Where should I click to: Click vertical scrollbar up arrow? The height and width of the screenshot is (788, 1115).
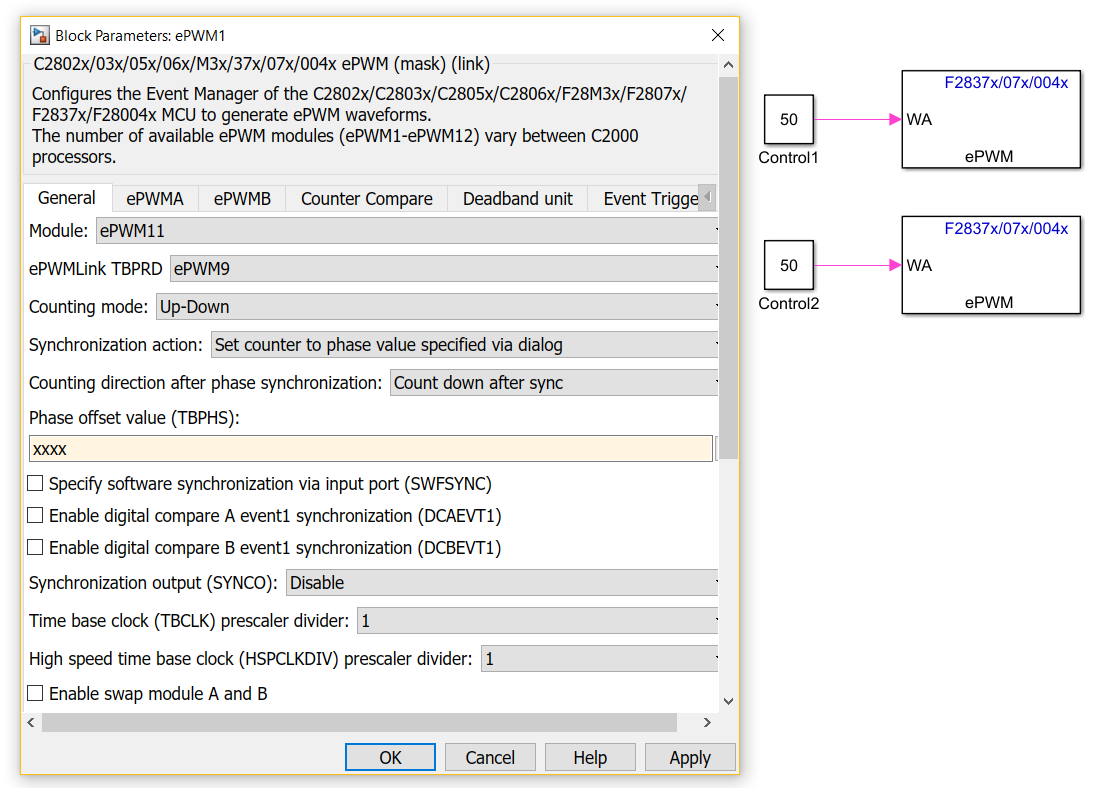(728, 65)
